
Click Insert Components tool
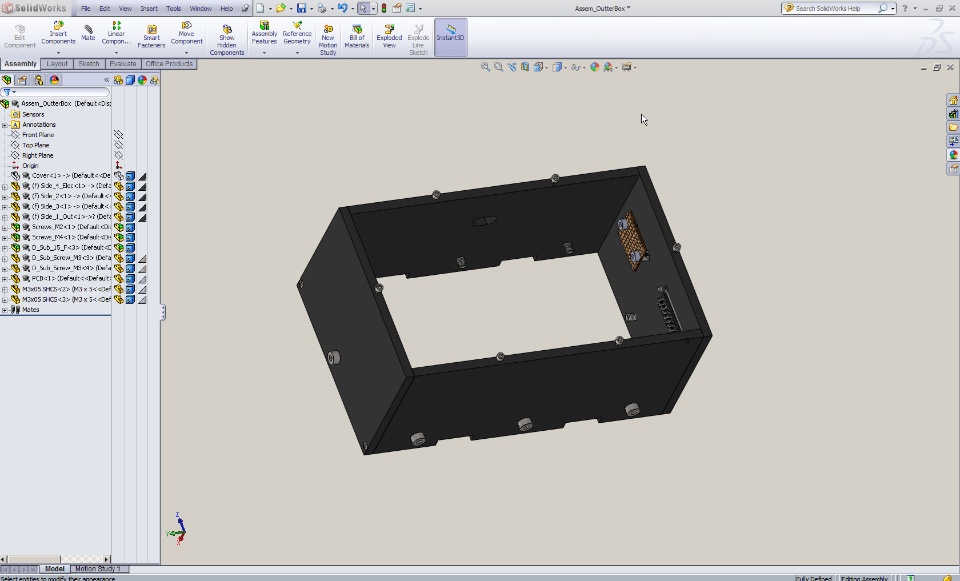(x=58, y=34)
